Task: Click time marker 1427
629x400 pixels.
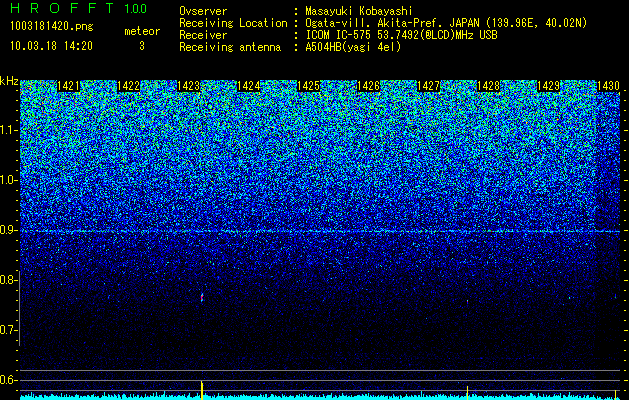Action: (428, 86)
